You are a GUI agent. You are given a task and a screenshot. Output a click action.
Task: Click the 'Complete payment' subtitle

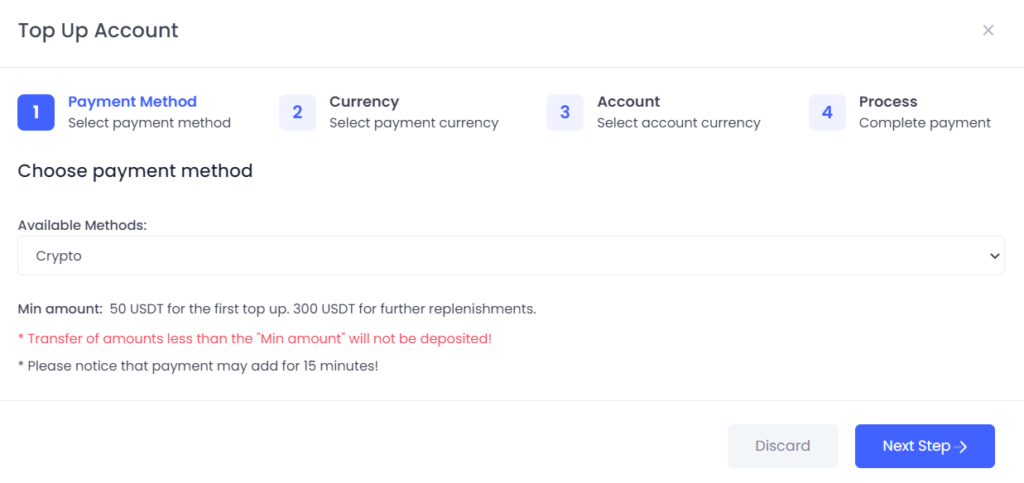pos(925,123)
